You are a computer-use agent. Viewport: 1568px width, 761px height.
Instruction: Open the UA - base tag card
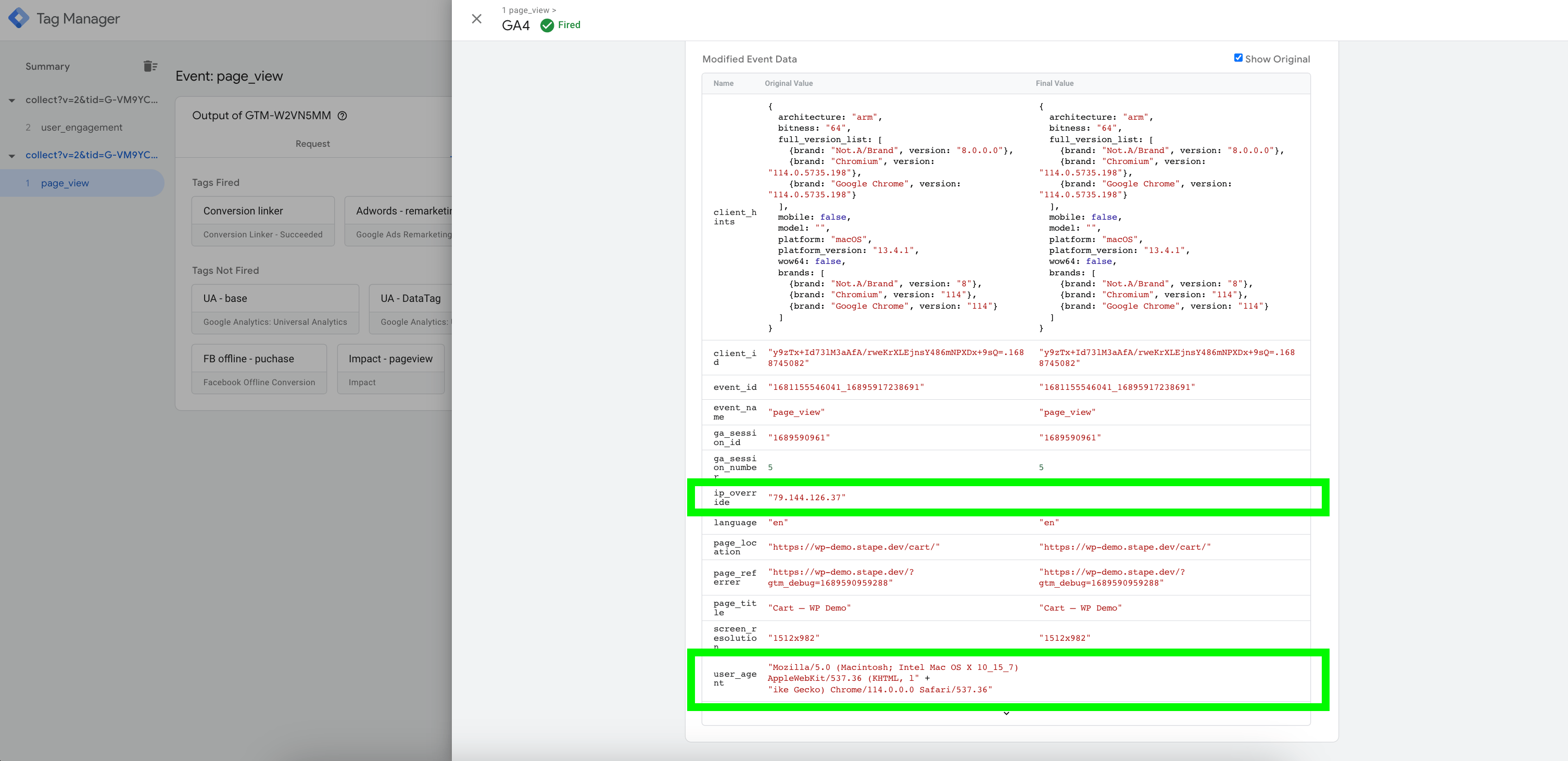pyautogui.click(x=275, y=309)
